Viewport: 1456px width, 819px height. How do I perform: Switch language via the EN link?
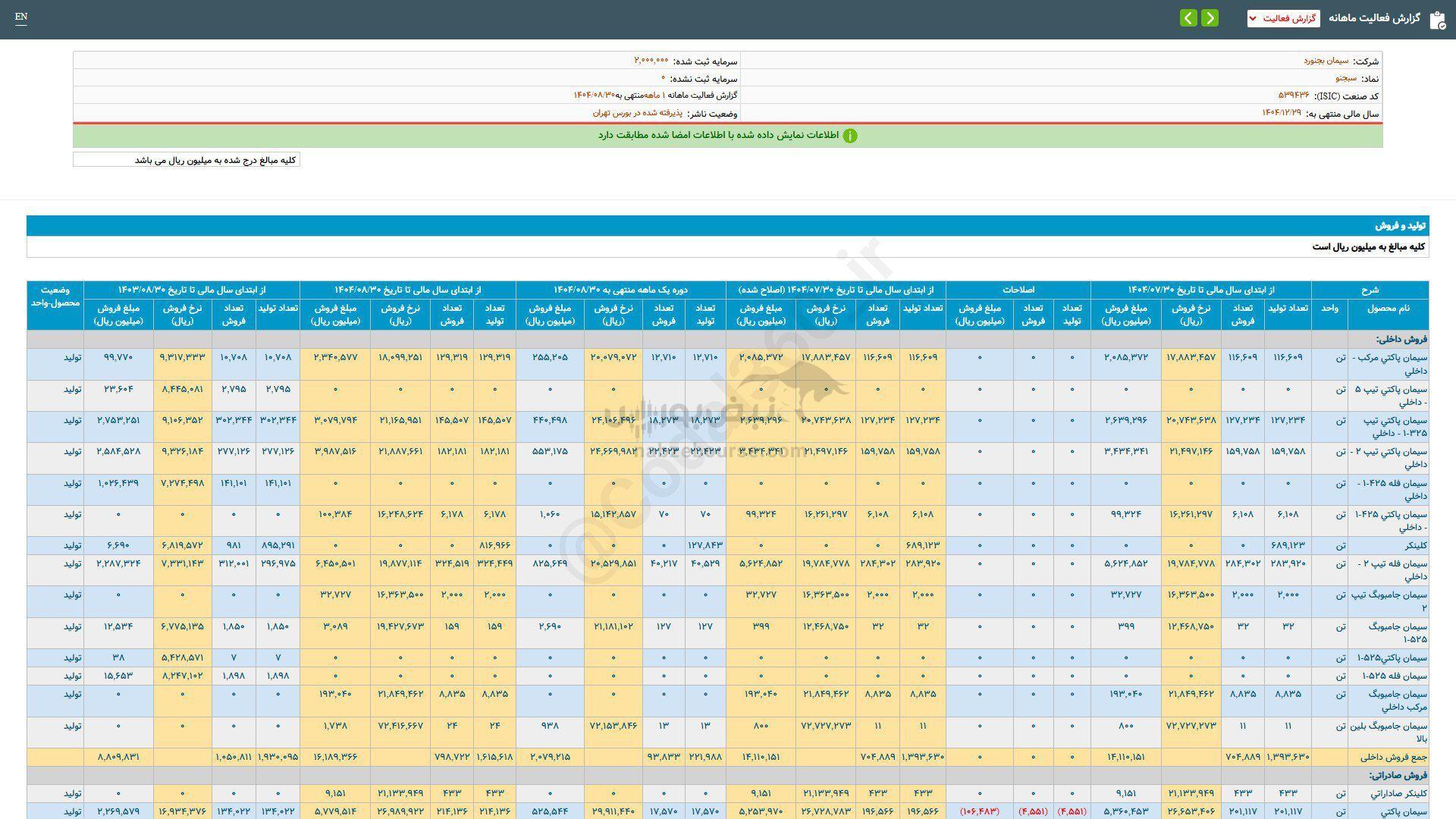pos(21,17)
